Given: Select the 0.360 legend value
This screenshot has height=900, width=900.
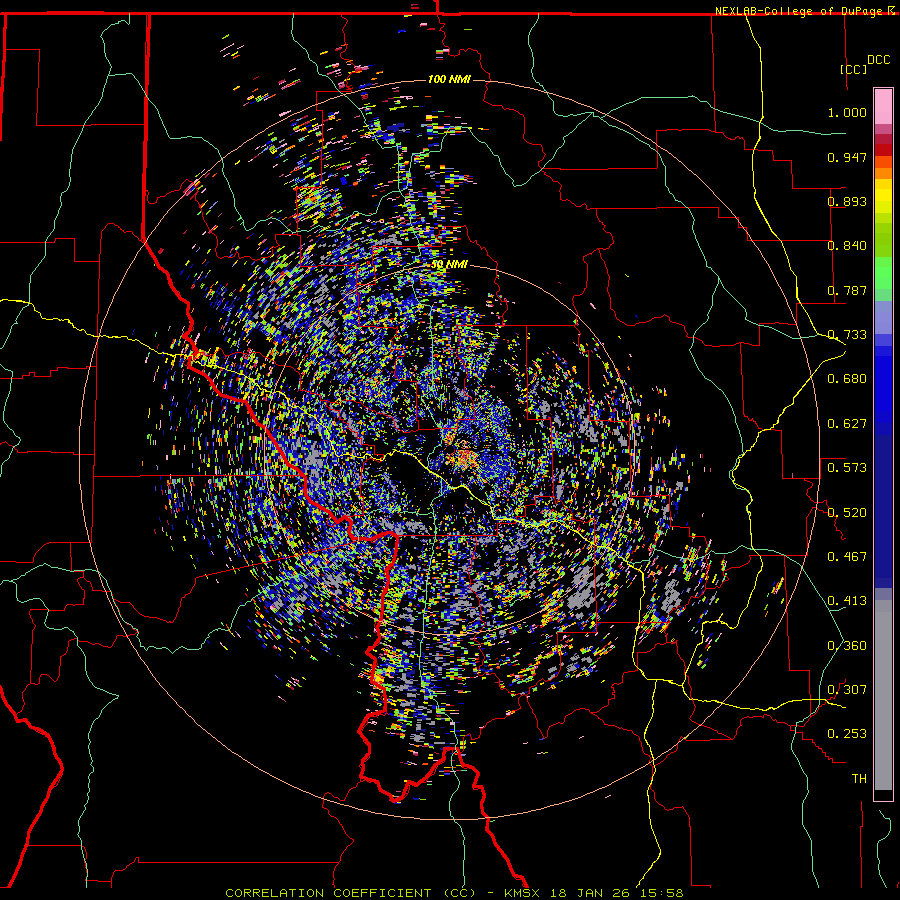Looking at the screenshot, I should point(847,646).
